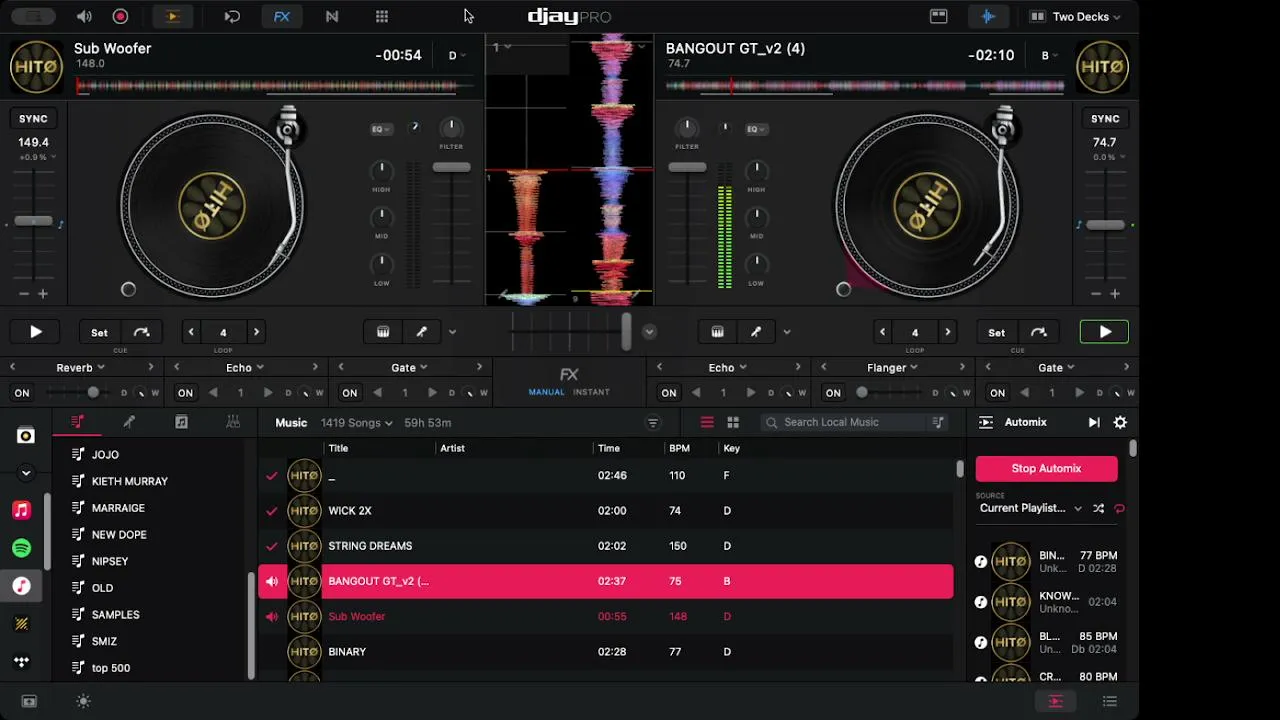The height and width of the screenshot is (720, 1280).
Task: Open the NEW DOPE playlist
Action: 119,535
